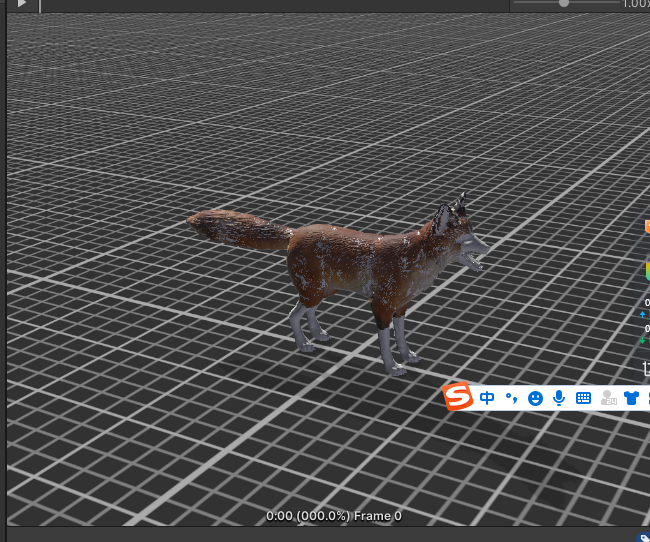Play the animation preview
The width and height of the screenshot is (650, 542).
click(22, 3)
